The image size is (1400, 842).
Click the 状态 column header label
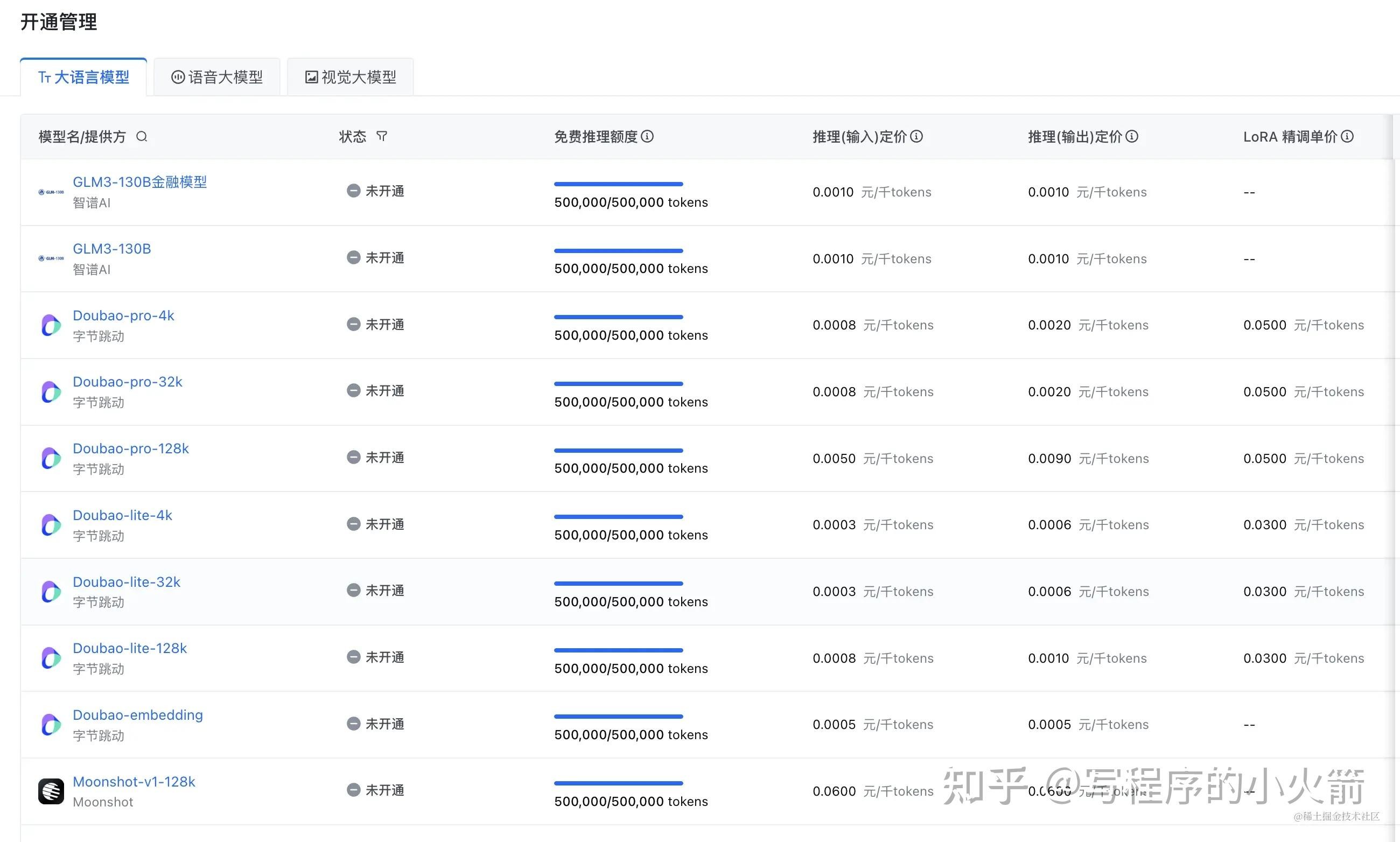pos(352,137)
